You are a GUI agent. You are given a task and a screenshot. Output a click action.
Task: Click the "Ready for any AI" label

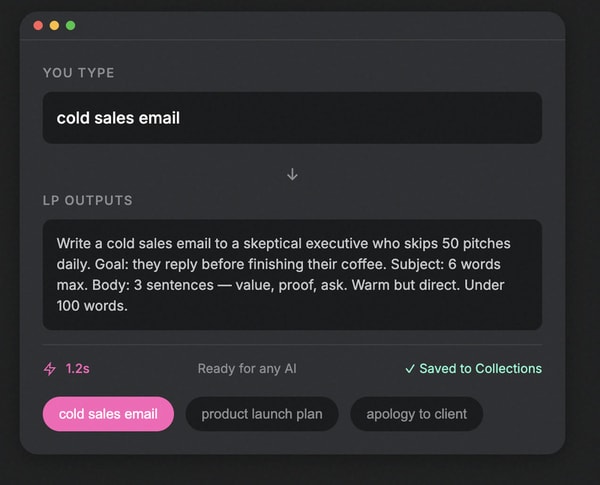[247, 368]
